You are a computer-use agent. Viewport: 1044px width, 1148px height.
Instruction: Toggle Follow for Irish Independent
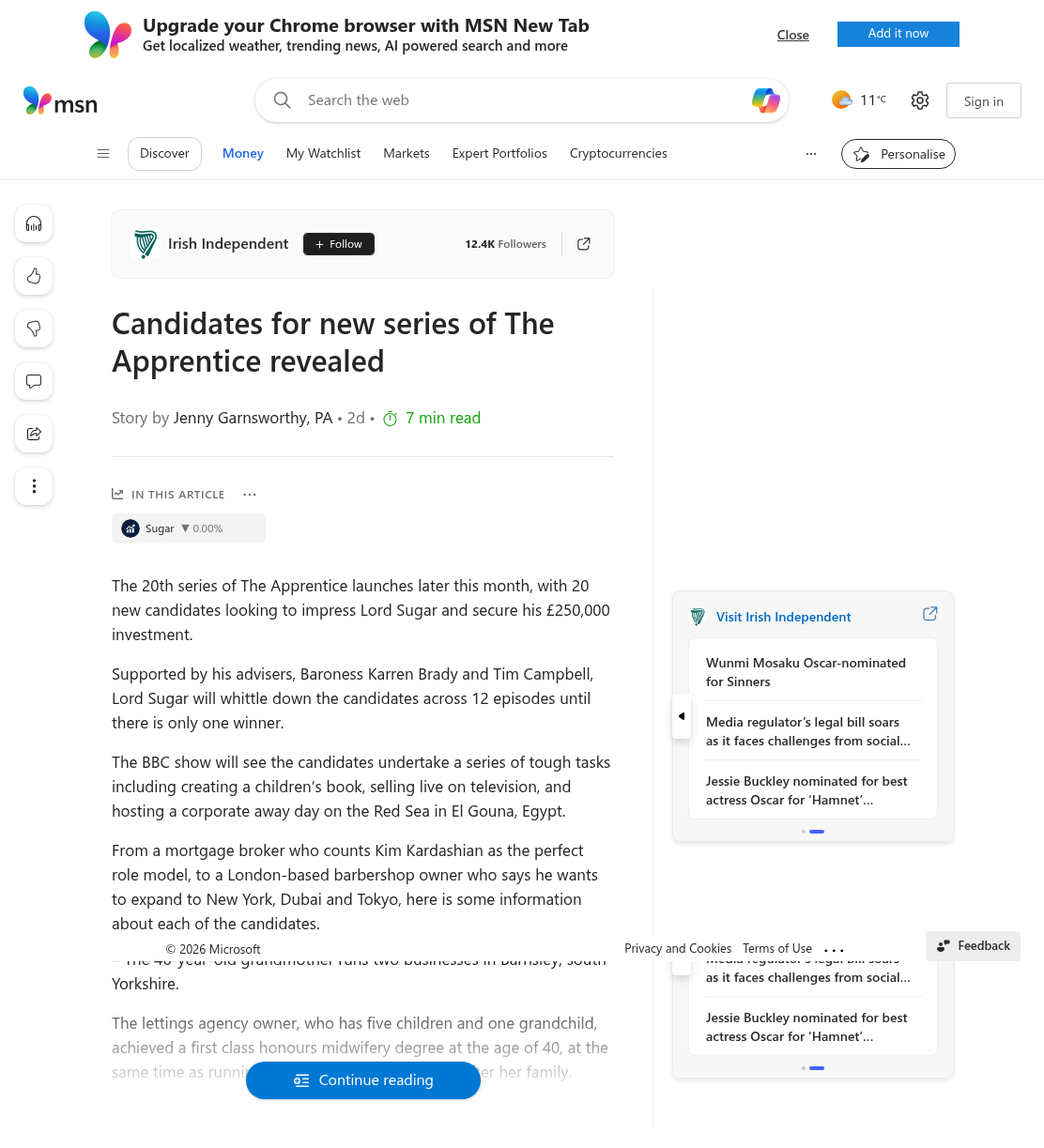pos(339,244)
